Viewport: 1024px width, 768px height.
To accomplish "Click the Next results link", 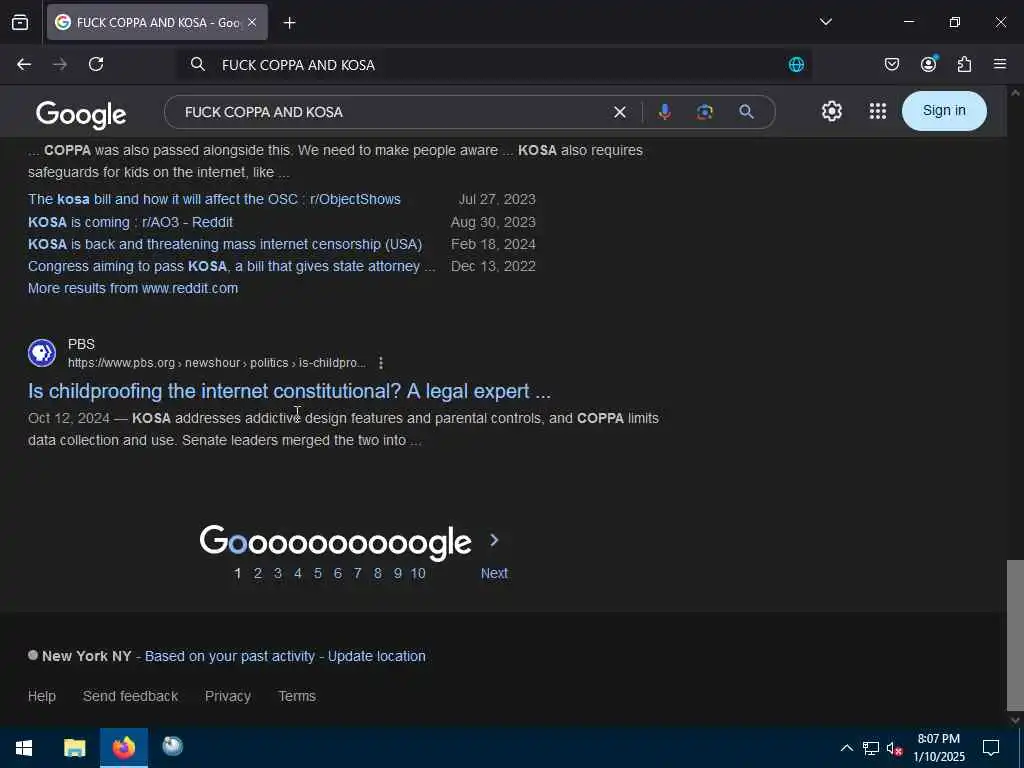I will pyautogui.click(x=494, y=573).
